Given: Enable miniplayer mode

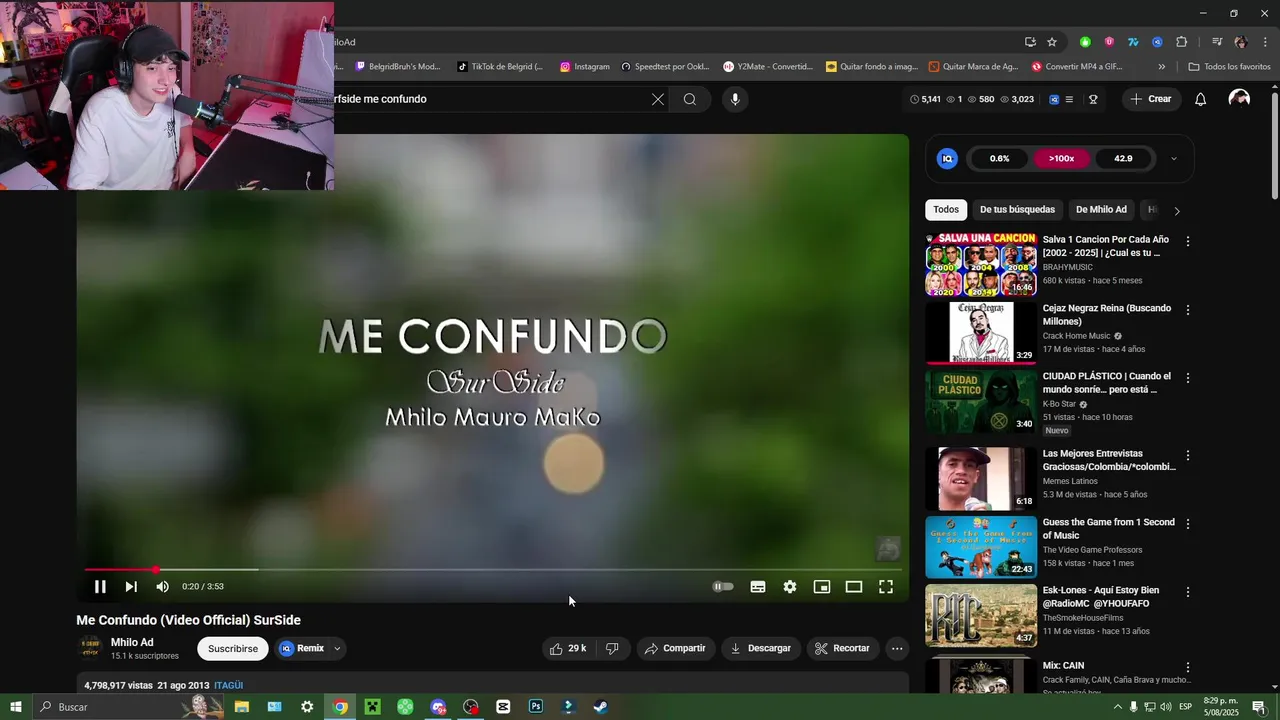Looking at the screenshot, I should pyautogui.click(x=822, y=587).
